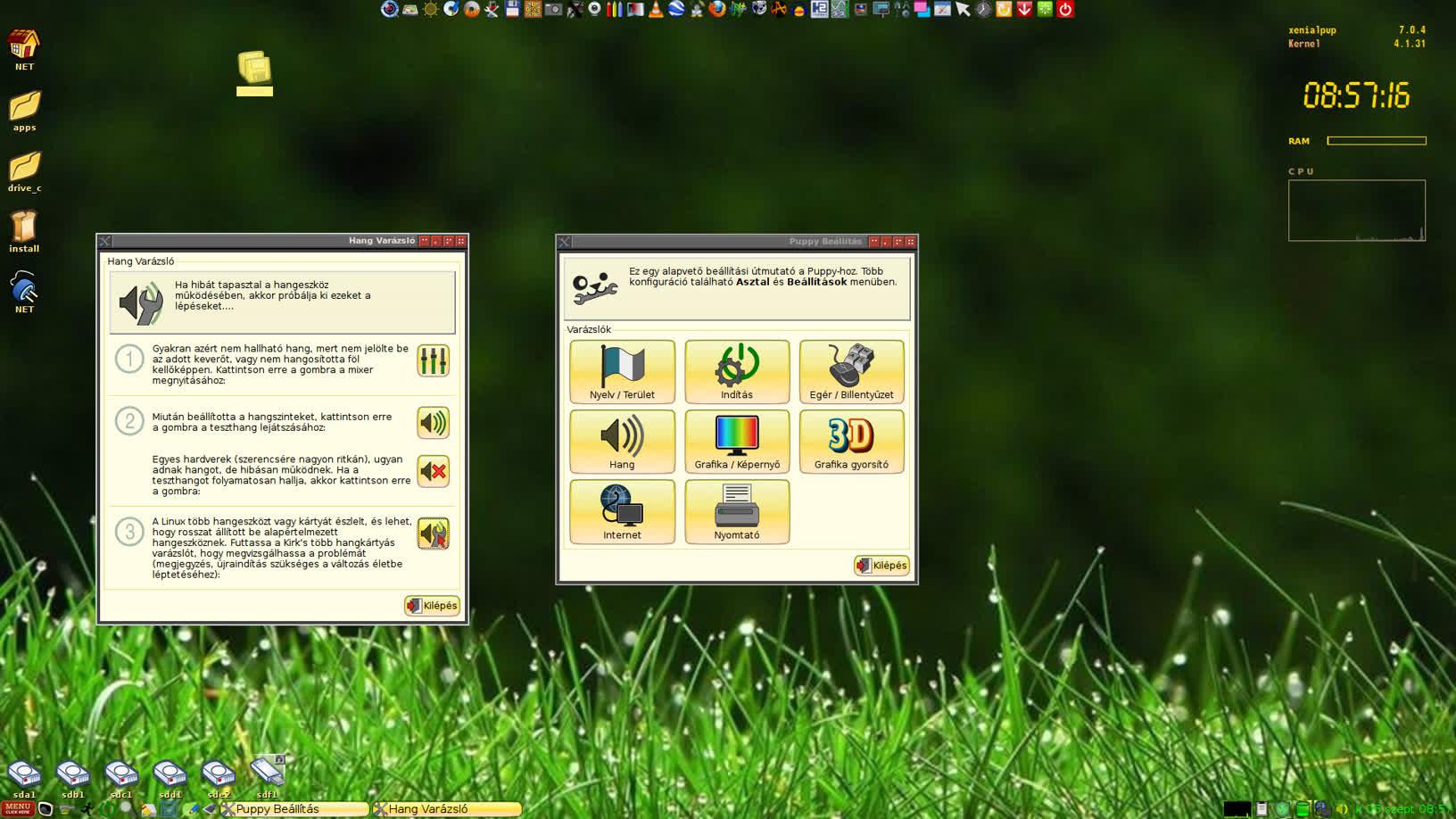Open the firewall shield tray icon
The height and width of the screenshot is (819, 1456).
pos(1282,809)
